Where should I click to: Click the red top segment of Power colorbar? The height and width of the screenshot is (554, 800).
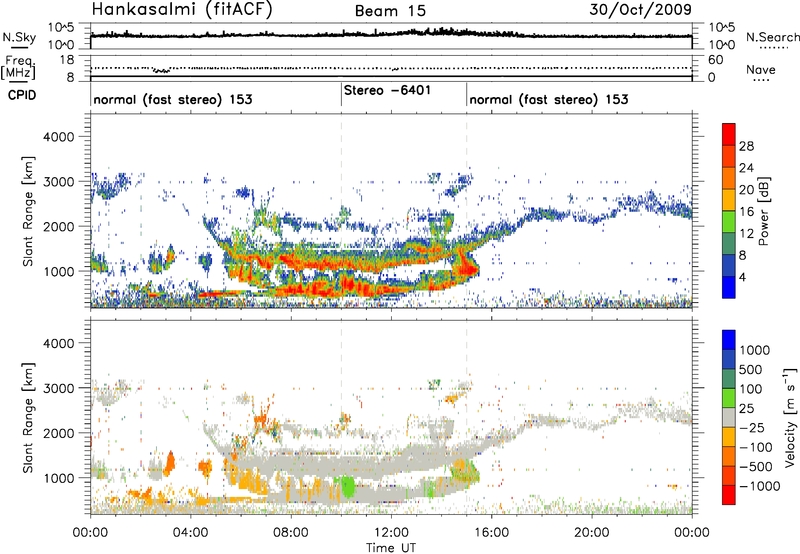click(x=729, y=134)
